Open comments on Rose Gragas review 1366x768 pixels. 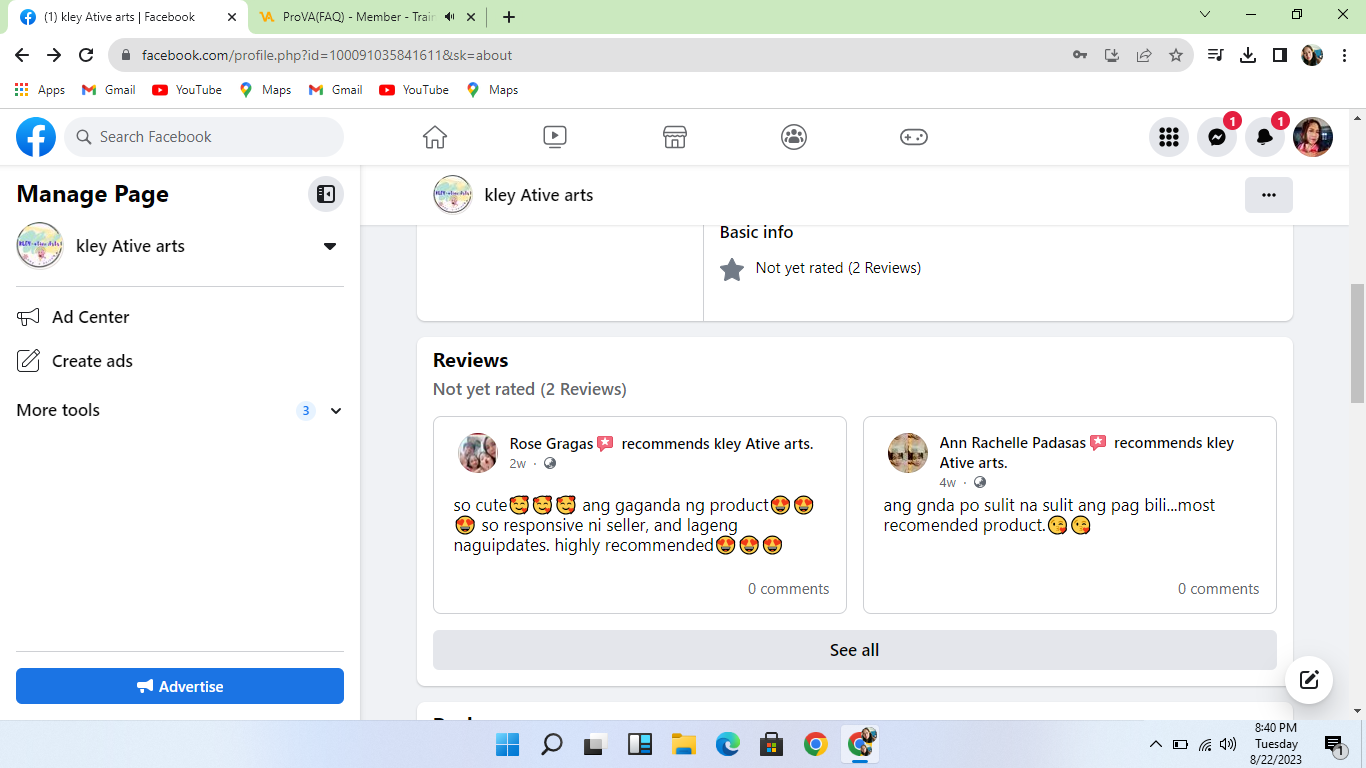pos(789,589)
